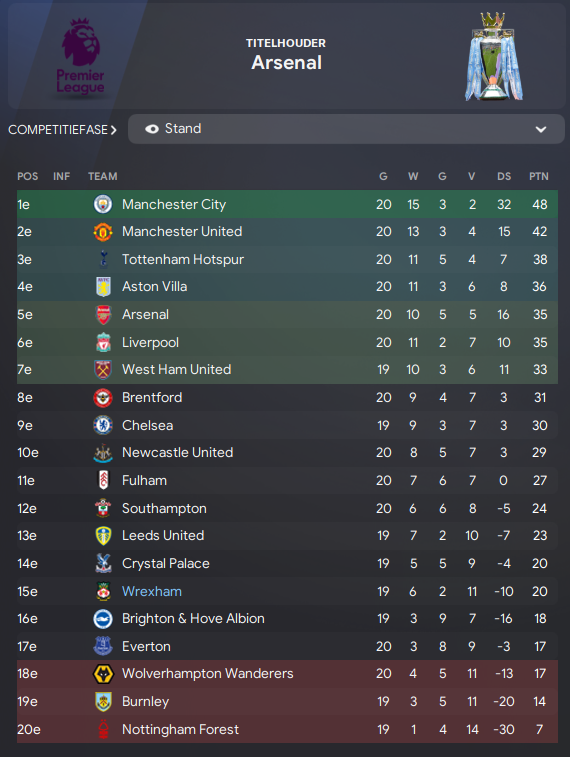Screen dimensions: 570x757
Task: Open the Stand dropdown selector
Action: click(346, 129)
